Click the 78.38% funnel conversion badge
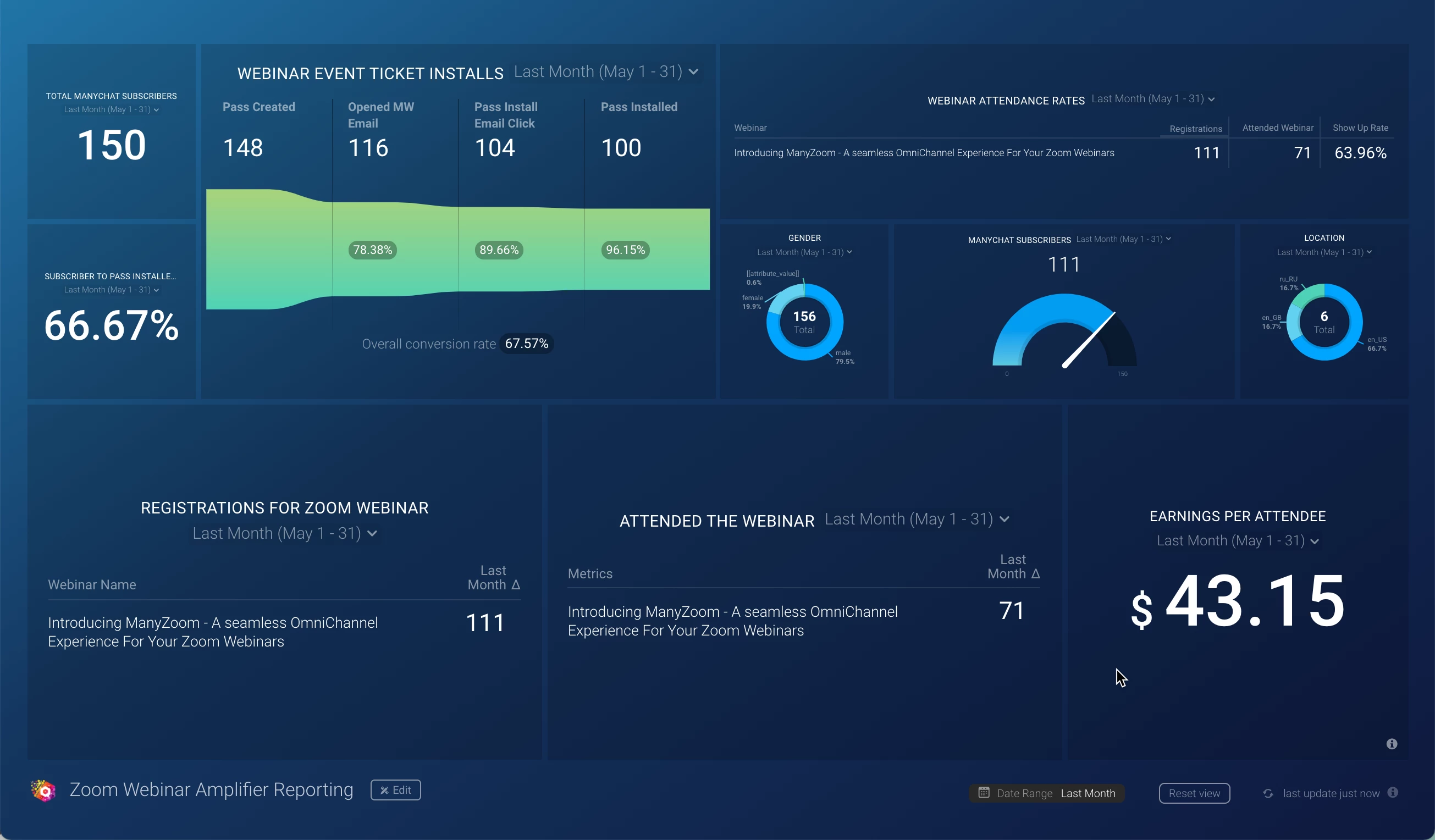This screenshot has width=1435, height=840. coord(372,250)
